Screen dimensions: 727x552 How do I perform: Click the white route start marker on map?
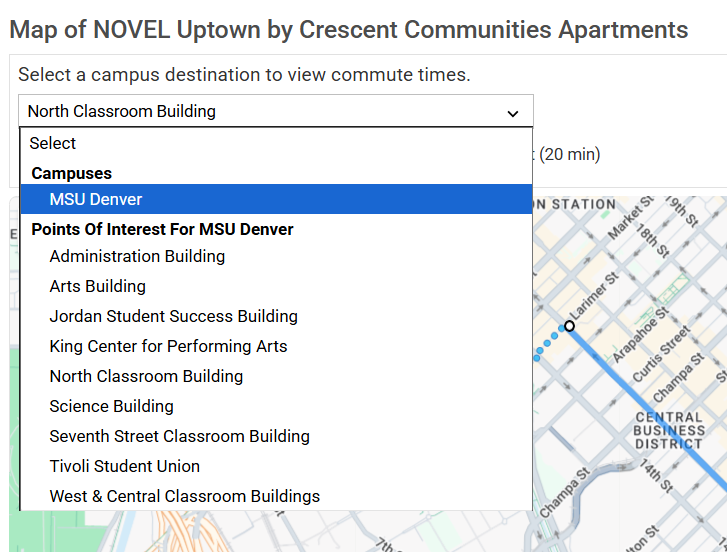(x=569, y=326)
